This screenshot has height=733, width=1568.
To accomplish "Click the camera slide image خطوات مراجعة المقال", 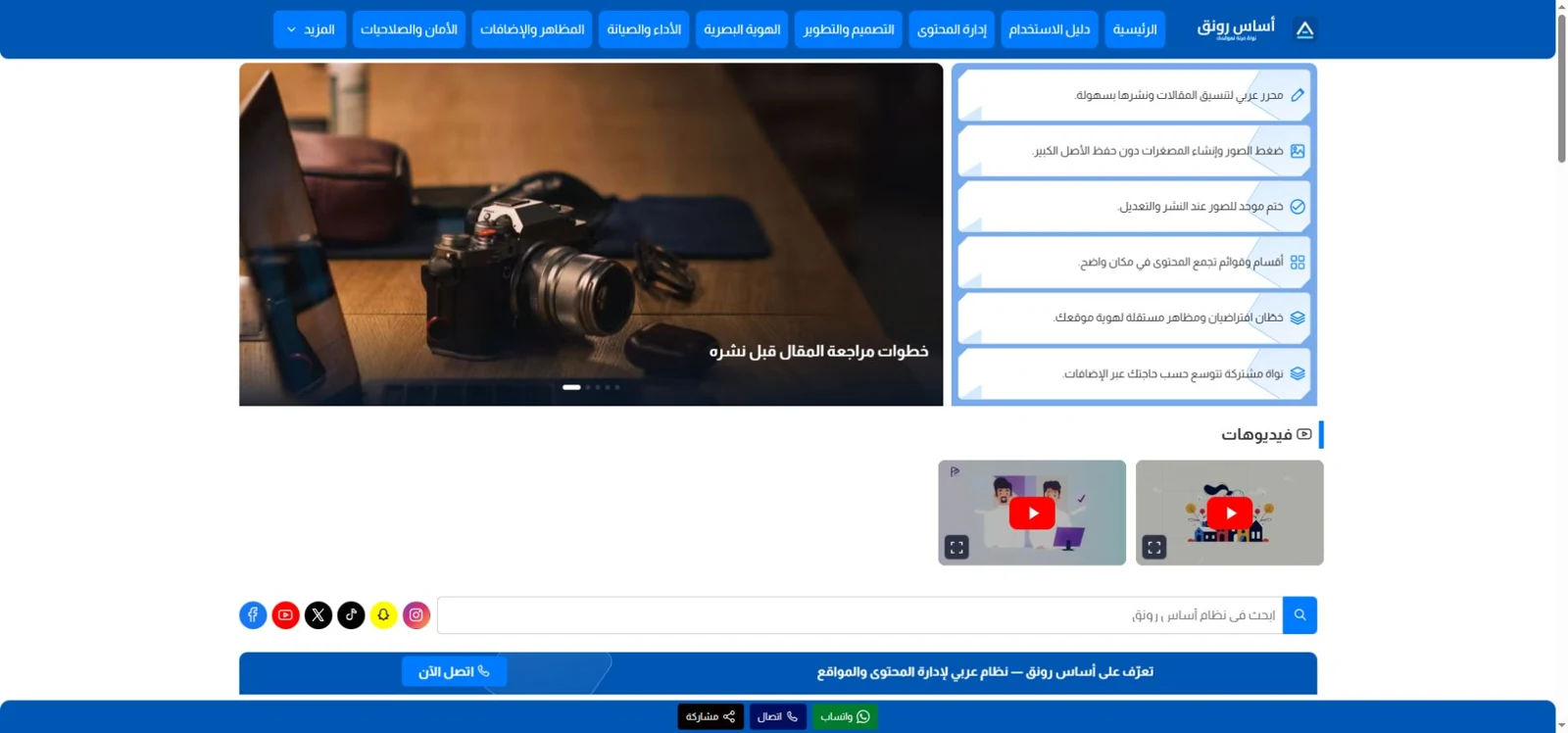I will coord(591,234).
